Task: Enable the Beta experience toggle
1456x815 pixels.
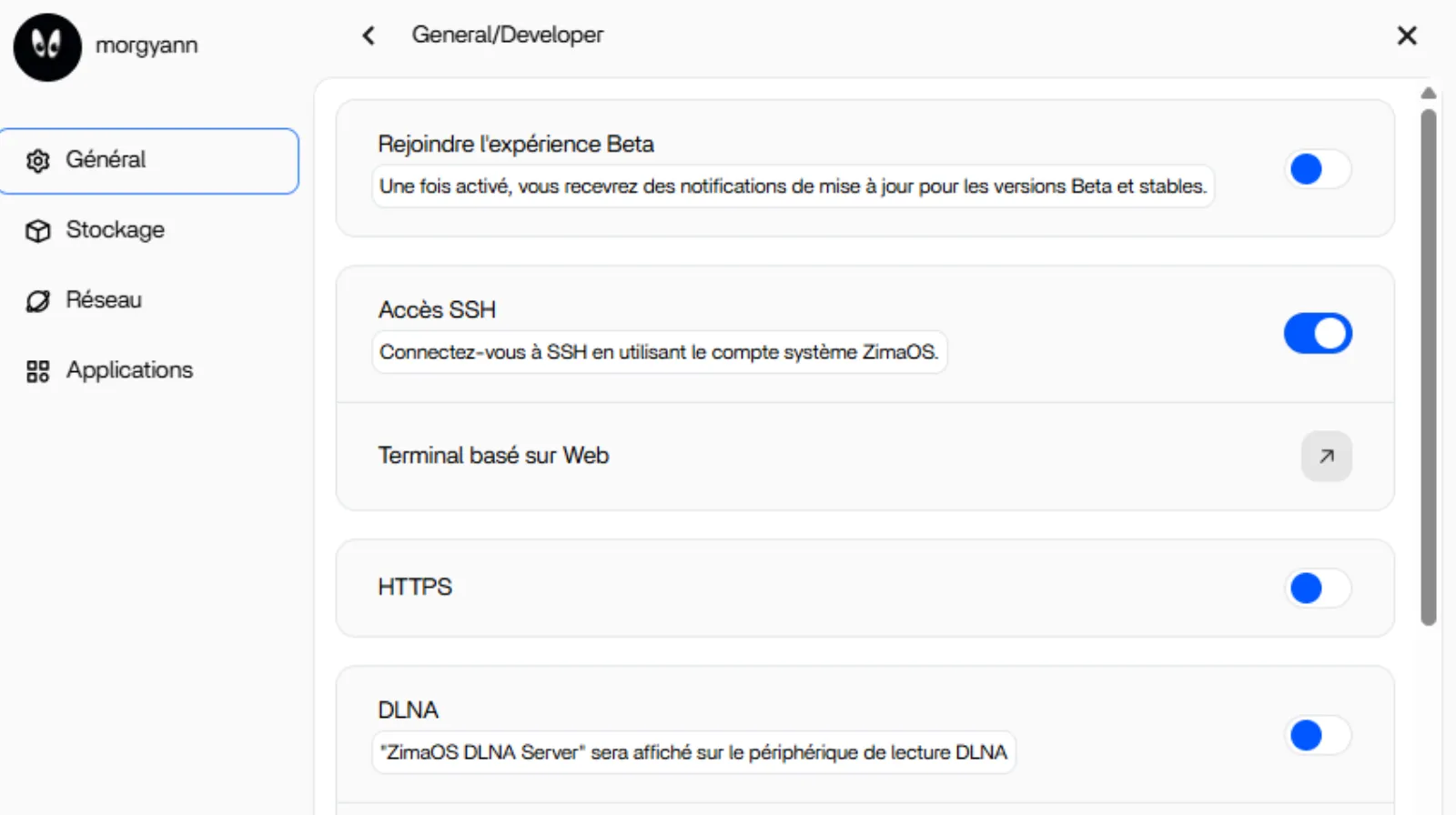Action: (1318, 169)
